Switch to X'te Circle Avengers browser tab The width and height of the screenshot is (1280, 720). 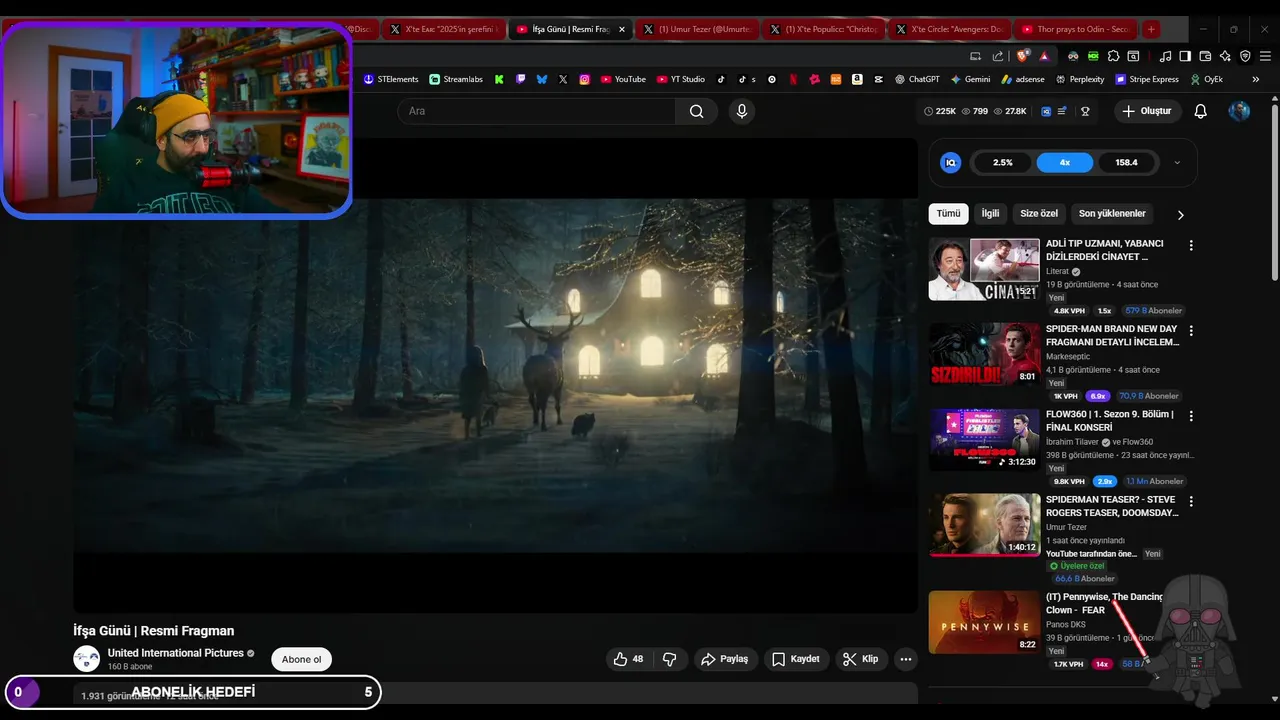point(950,29)
